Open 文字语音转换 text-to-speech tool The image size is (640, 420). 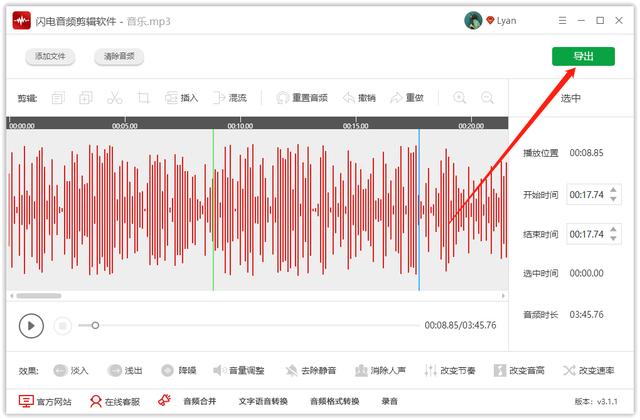[263, 402]
